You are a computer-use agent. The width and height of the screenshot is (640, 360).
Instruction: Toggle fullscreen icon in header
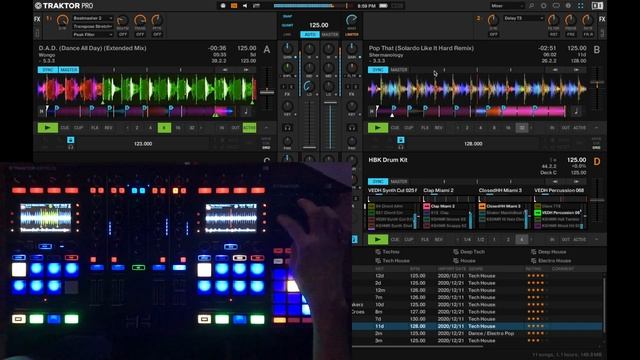click(580, 6)
